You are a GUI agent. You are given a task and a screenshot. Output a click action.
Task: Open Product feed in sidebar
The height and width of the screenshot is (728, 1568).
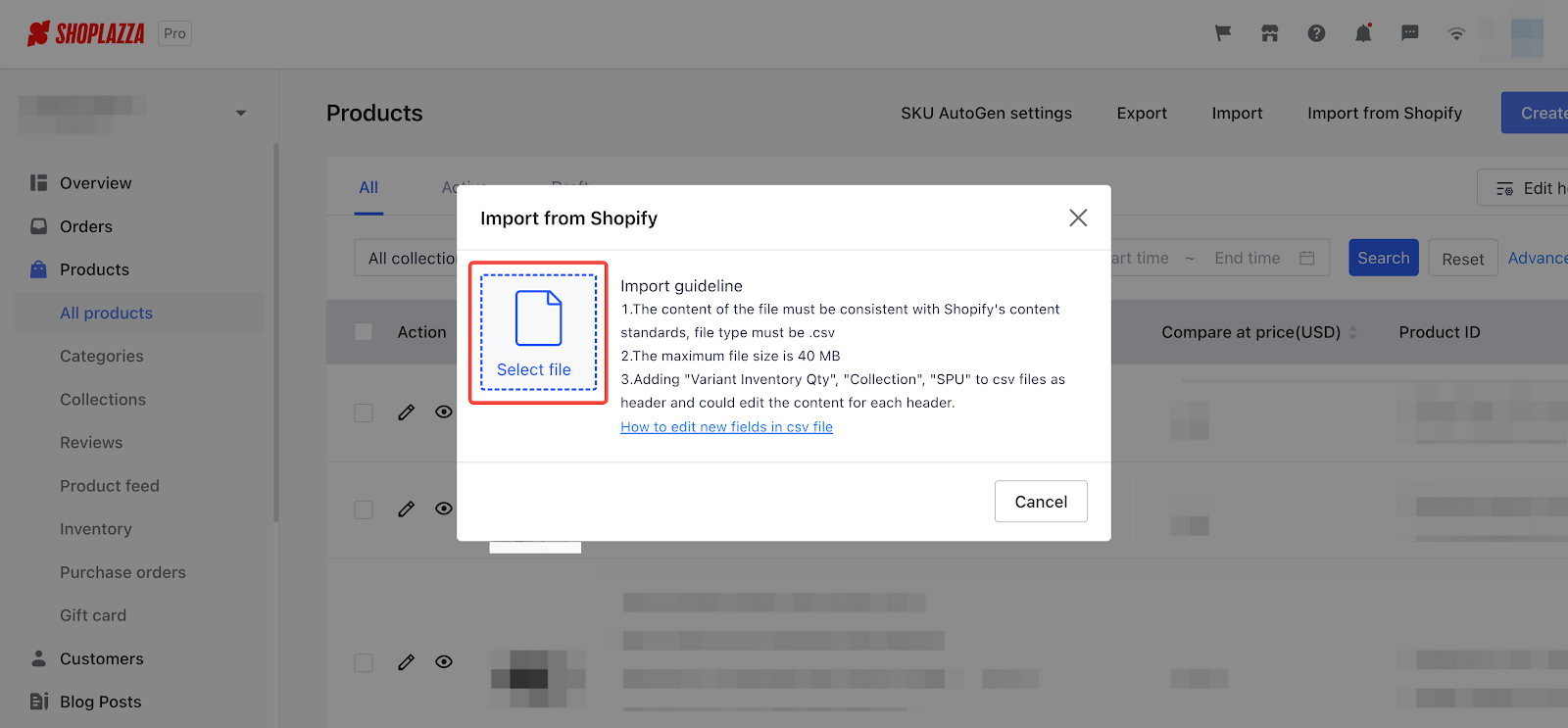pos(110,486)
